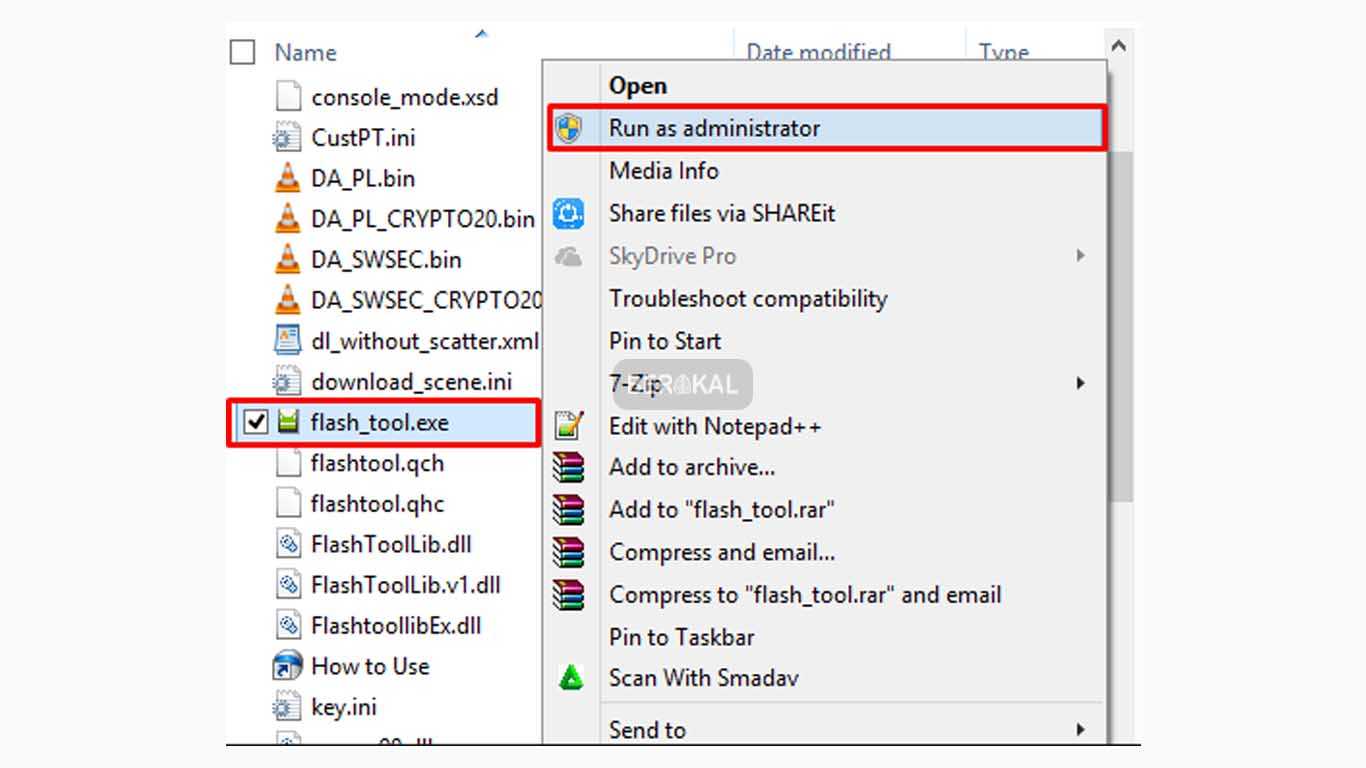The image size is (1366, 768).
Task: Uncheck the flash_tool.exe checkbox
Action: pos(256,422)
